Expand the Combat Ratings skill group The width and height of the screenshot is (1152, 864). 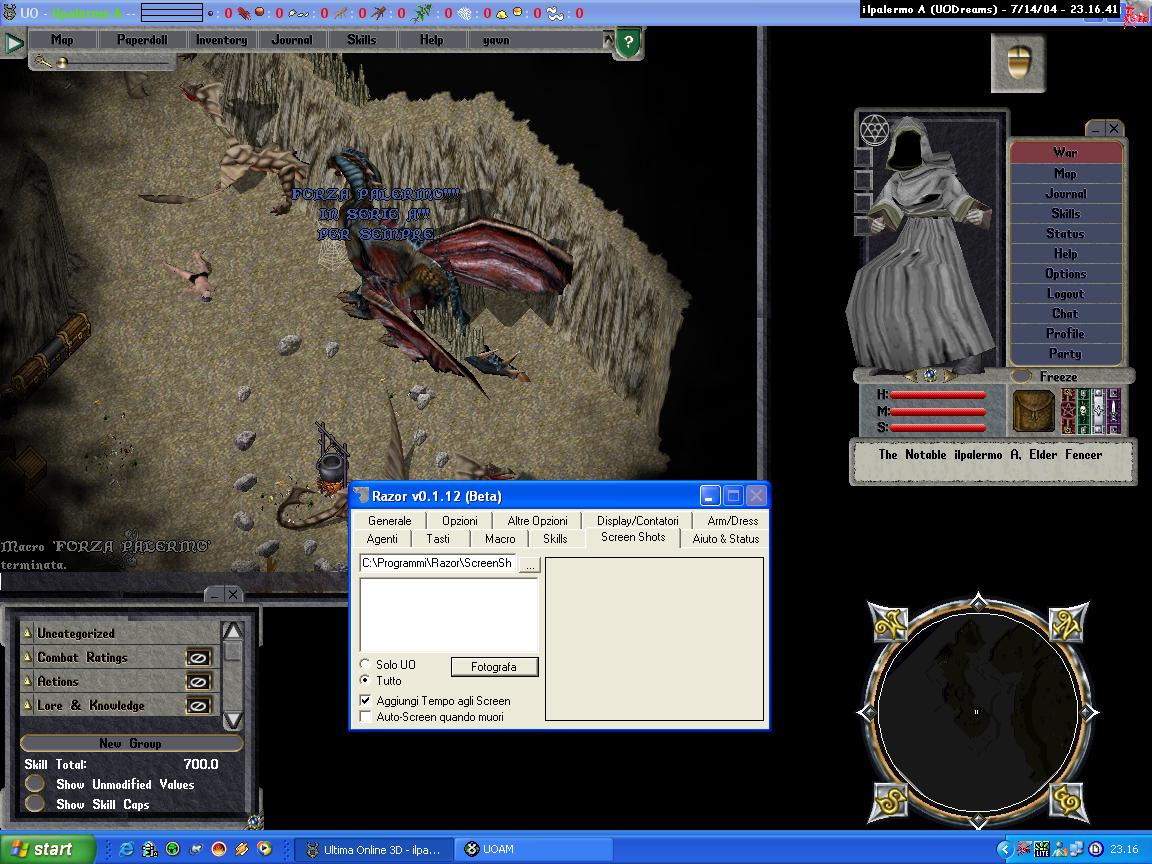[28, 658]
